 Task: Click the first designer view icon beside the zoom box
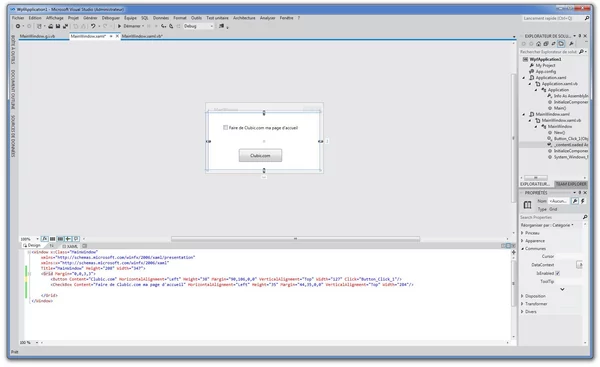pyautogui.click(x=44, y=238)
